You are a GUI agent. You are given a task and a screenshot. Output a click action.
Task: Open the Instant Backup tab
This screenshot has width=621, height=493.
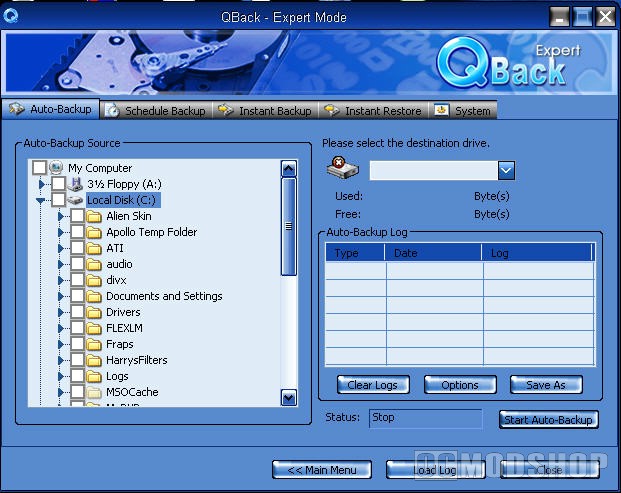click(x=265, y=111)
